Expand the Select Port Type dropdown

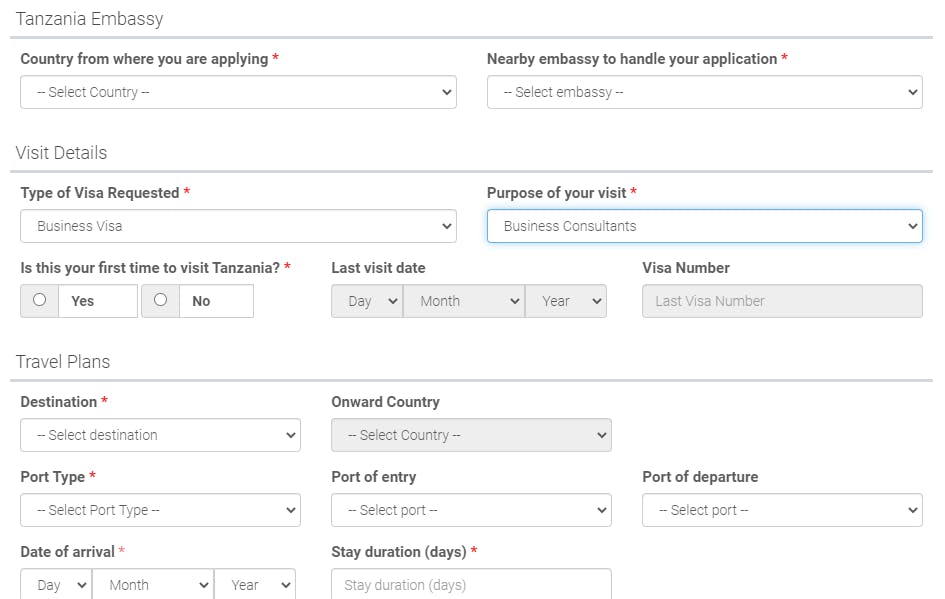pyautogui.click(x=160, y=510)
